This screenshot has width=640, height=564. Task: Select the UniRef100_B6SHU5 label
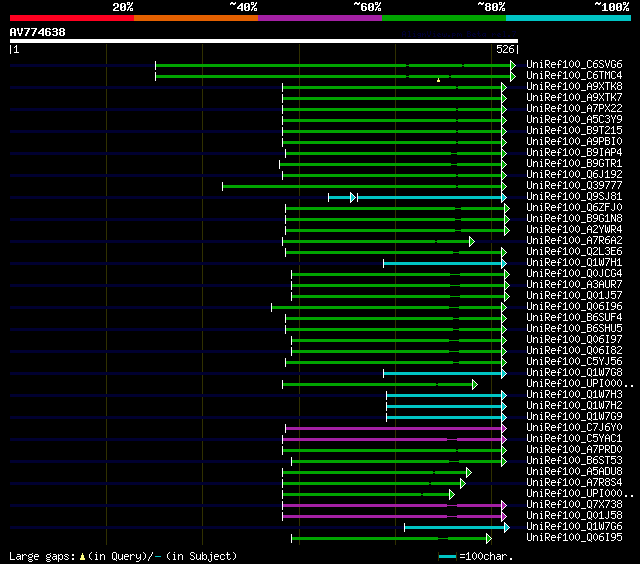pyautogui.click(x=574, y=329)
